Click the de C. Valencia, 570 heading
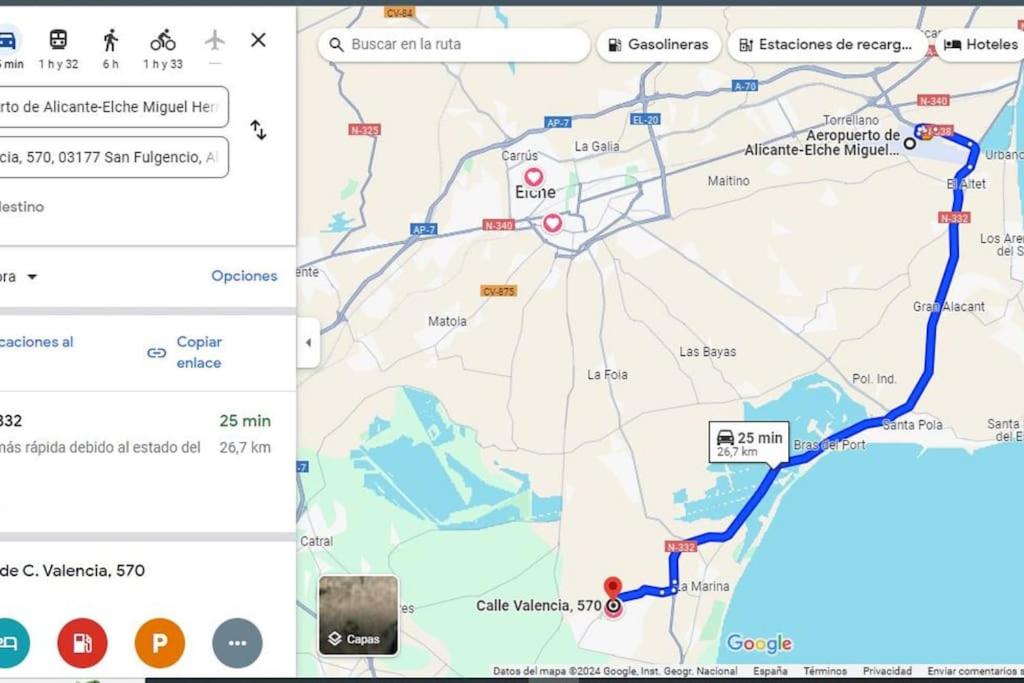This screenshot has width=1024, height=683. click(x=72, y=571)
